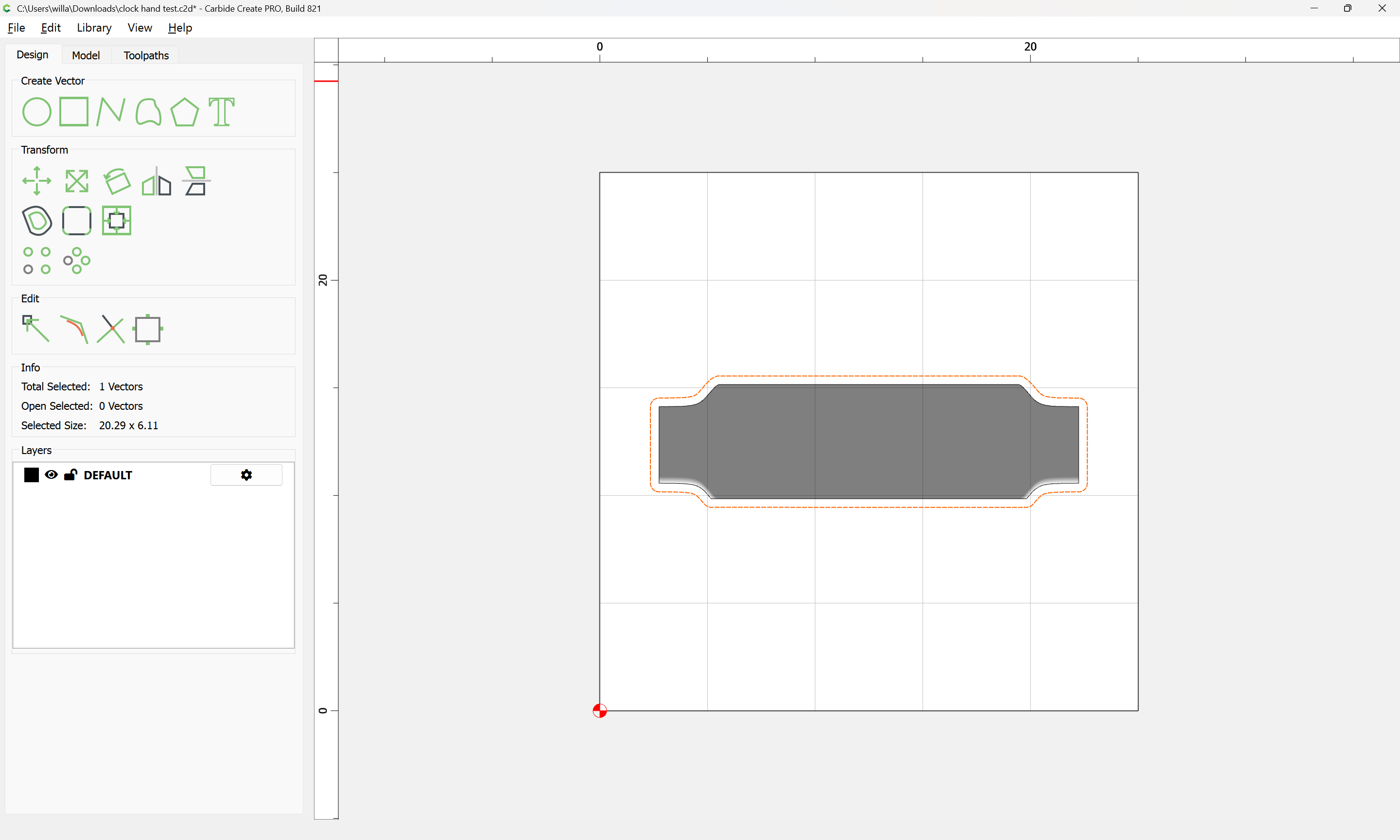Select the Trim Vectors scissors tool
The image size is (1400, 840).
[x=111, y=329]
